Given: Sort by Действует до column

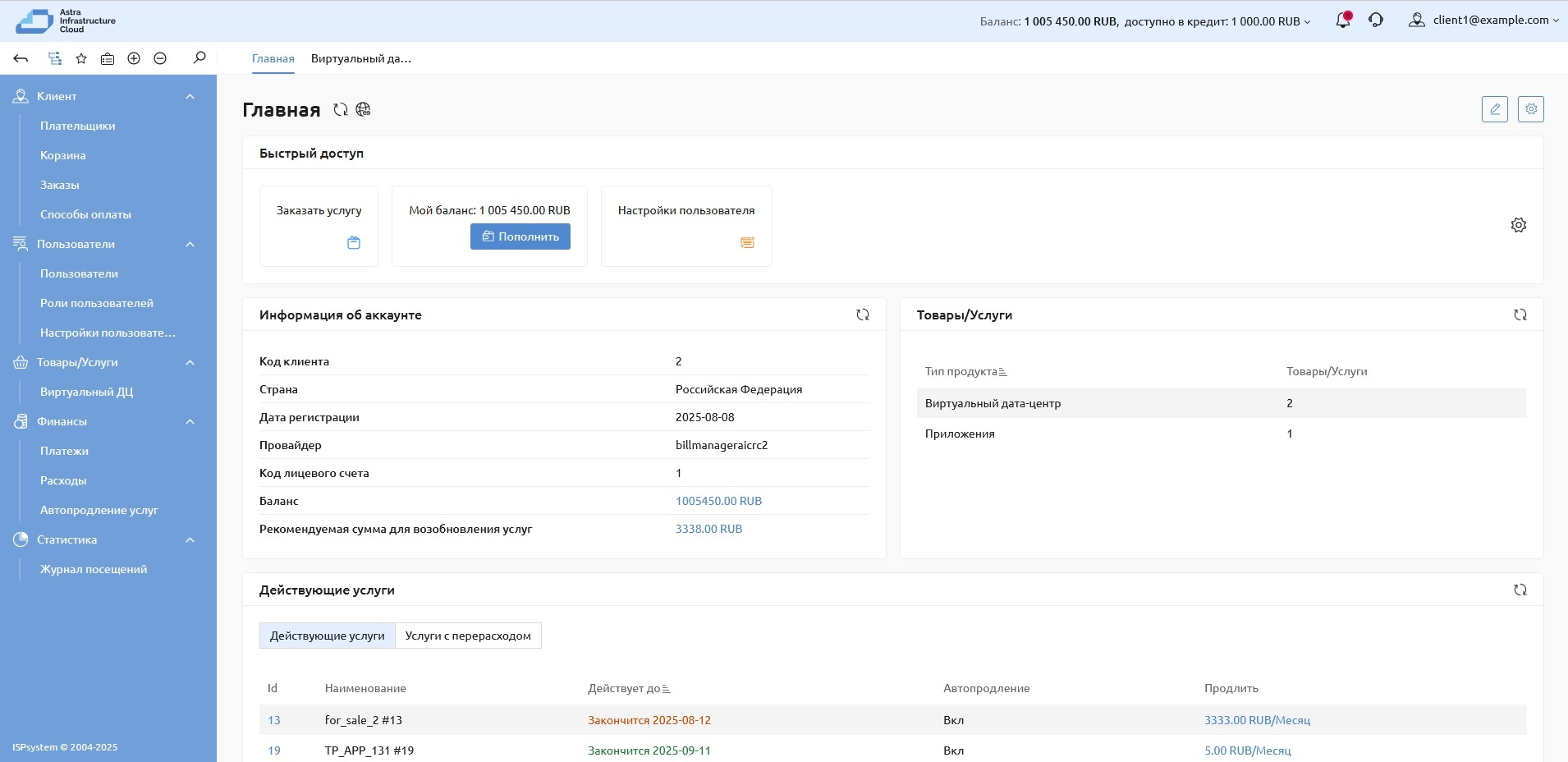Looking at the screenshot, I should (x=629, y=688).
